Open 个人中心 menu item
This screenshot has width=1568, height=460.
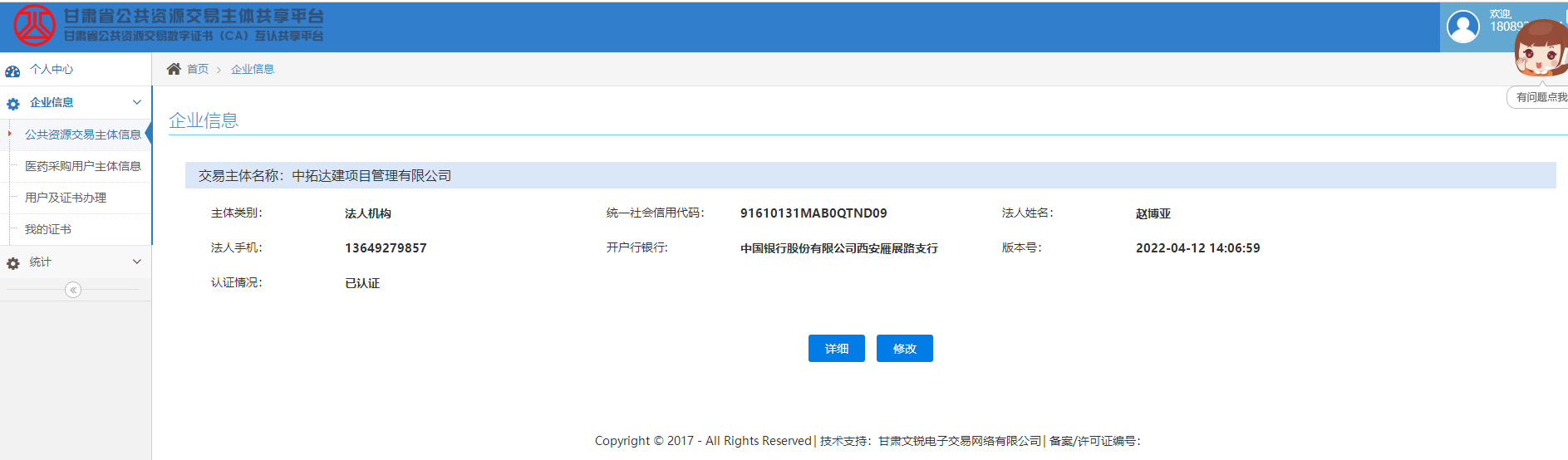tap(52, 70)
